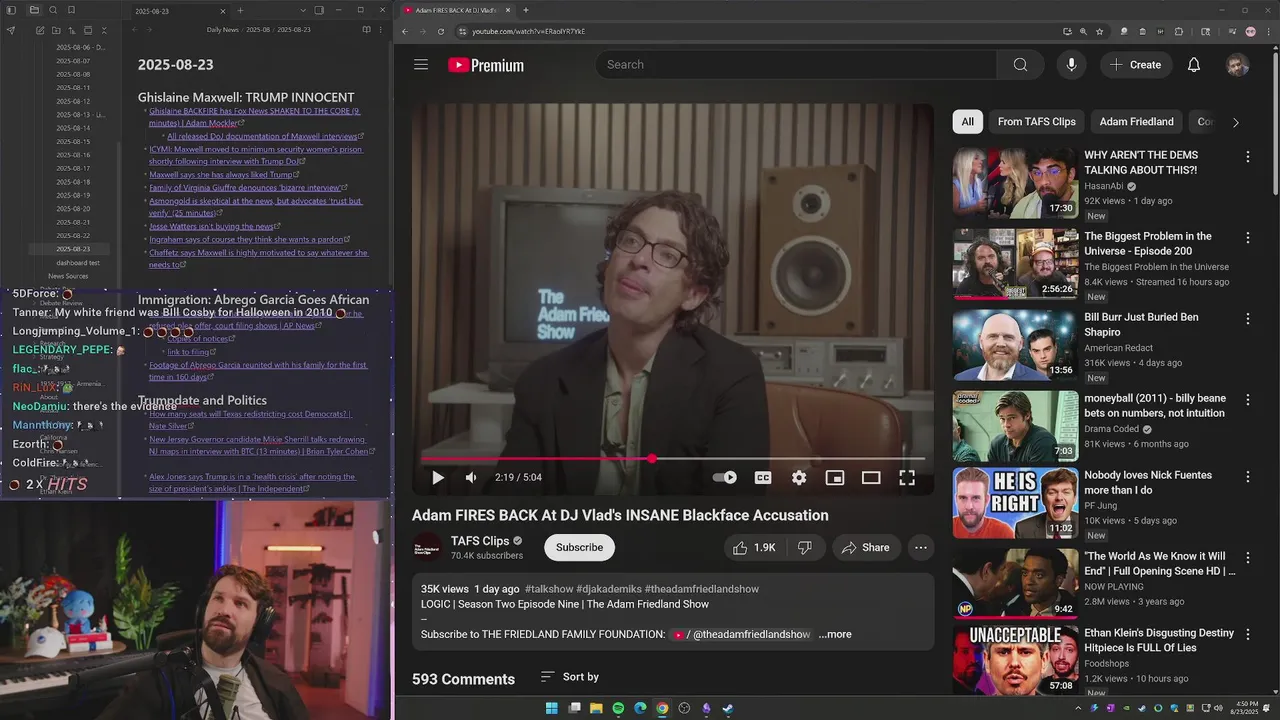
Task: Open more actions menu beside Share
Action: point(921,548)
